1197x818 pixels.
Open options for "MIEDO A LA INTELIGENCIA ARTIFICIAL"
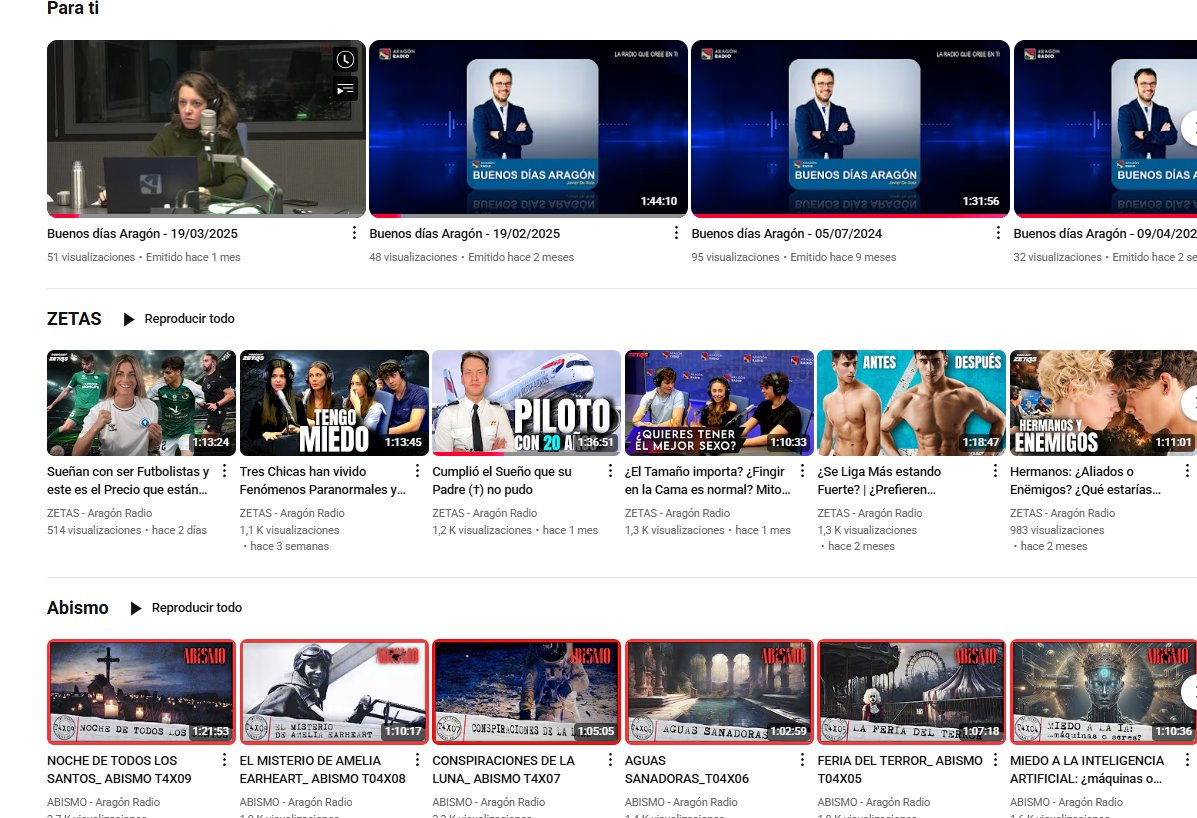pyautogui.click(x=1188, y=759)
